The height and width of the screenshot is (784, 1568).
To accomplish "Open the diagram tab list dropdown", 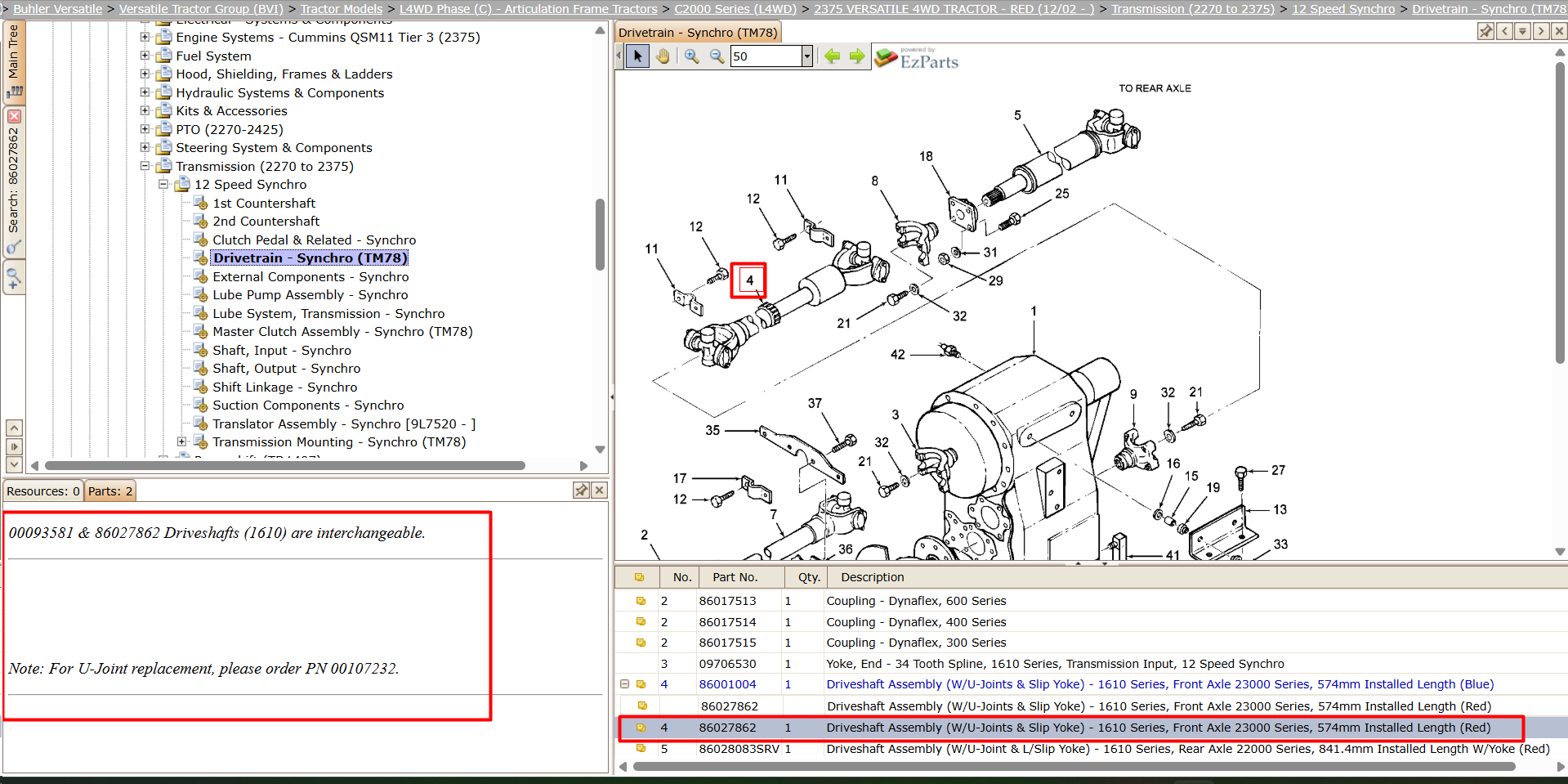I will tap(1522, 31).
